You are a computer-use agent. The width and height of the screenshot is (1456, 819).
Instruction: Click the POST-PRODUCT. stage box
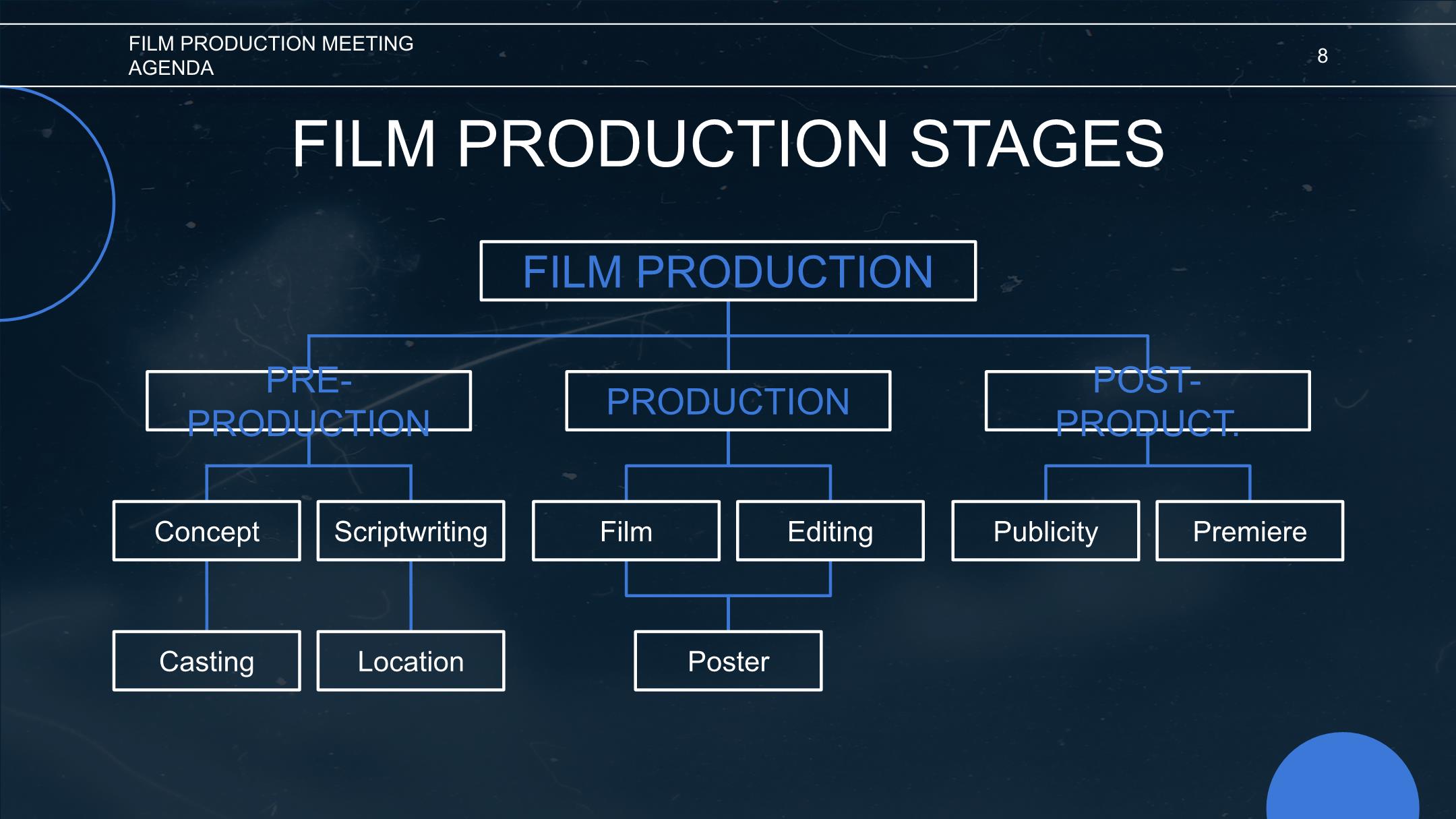tap(1147, 400)
